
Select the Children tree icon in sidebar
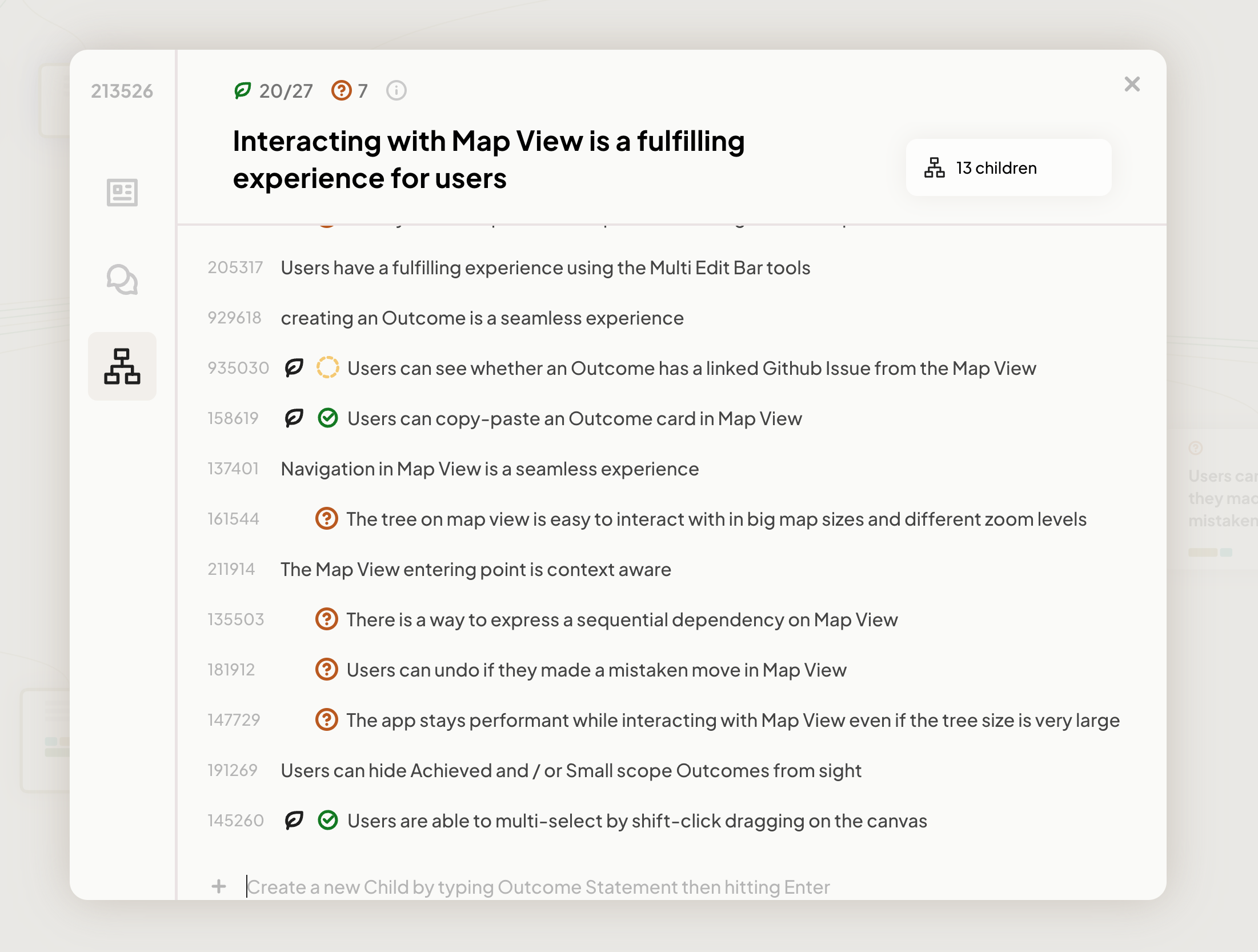[x=122, y=366]
